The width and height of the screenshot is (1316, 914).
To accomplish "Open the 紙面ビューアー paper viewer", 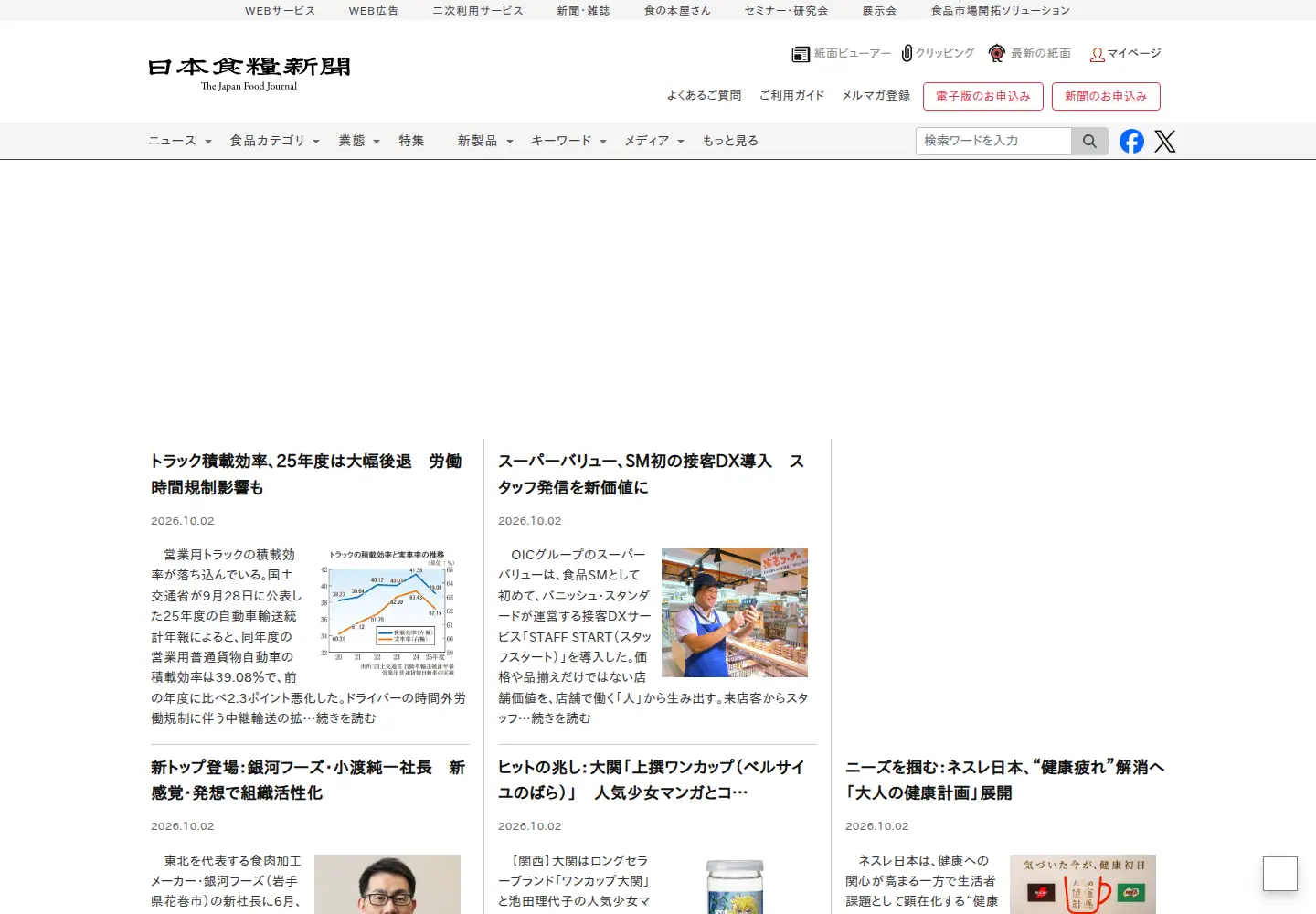I will (841, 54).
